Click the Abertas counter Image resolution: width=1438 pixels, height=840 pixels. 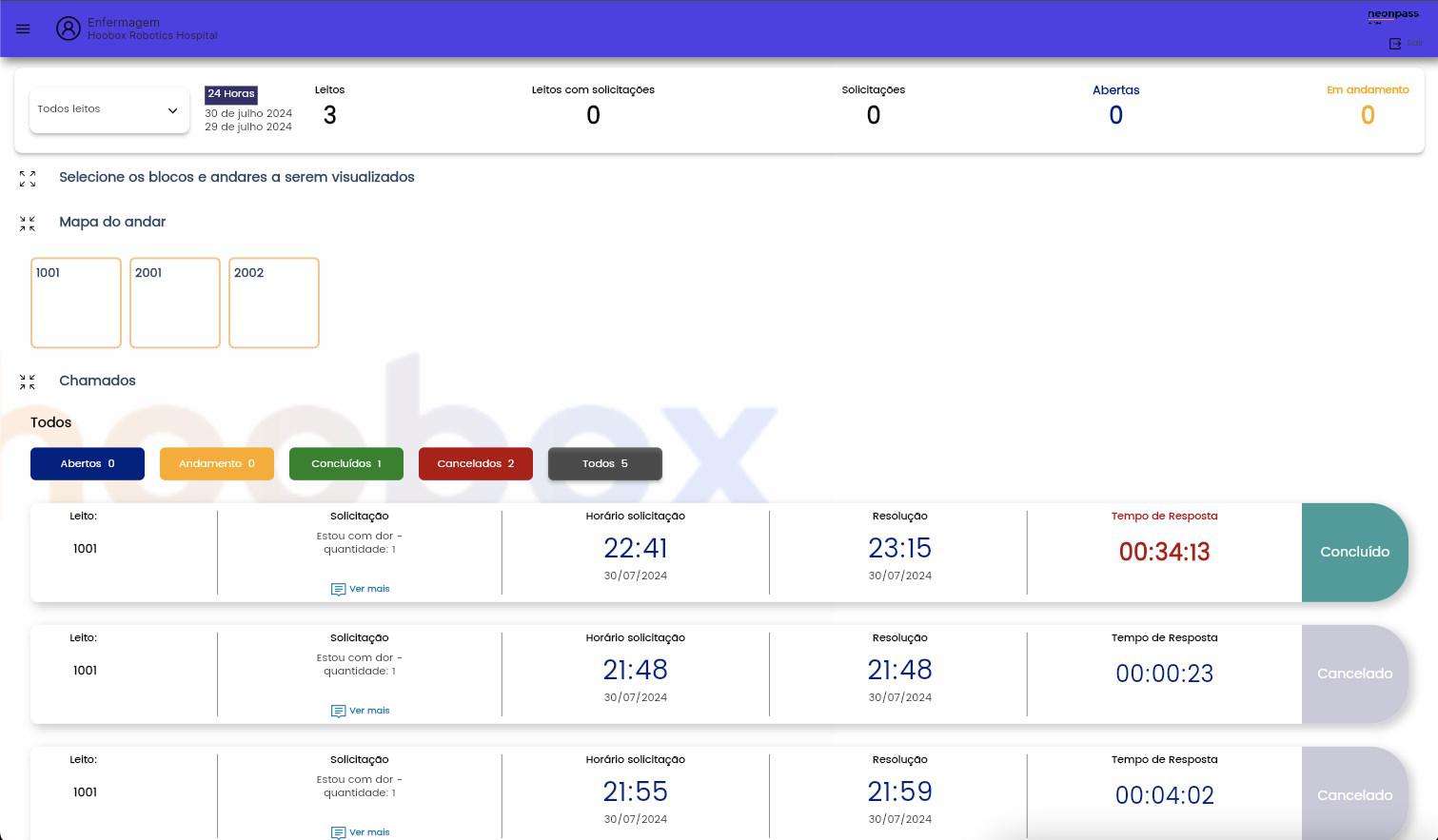point(1115,106)
